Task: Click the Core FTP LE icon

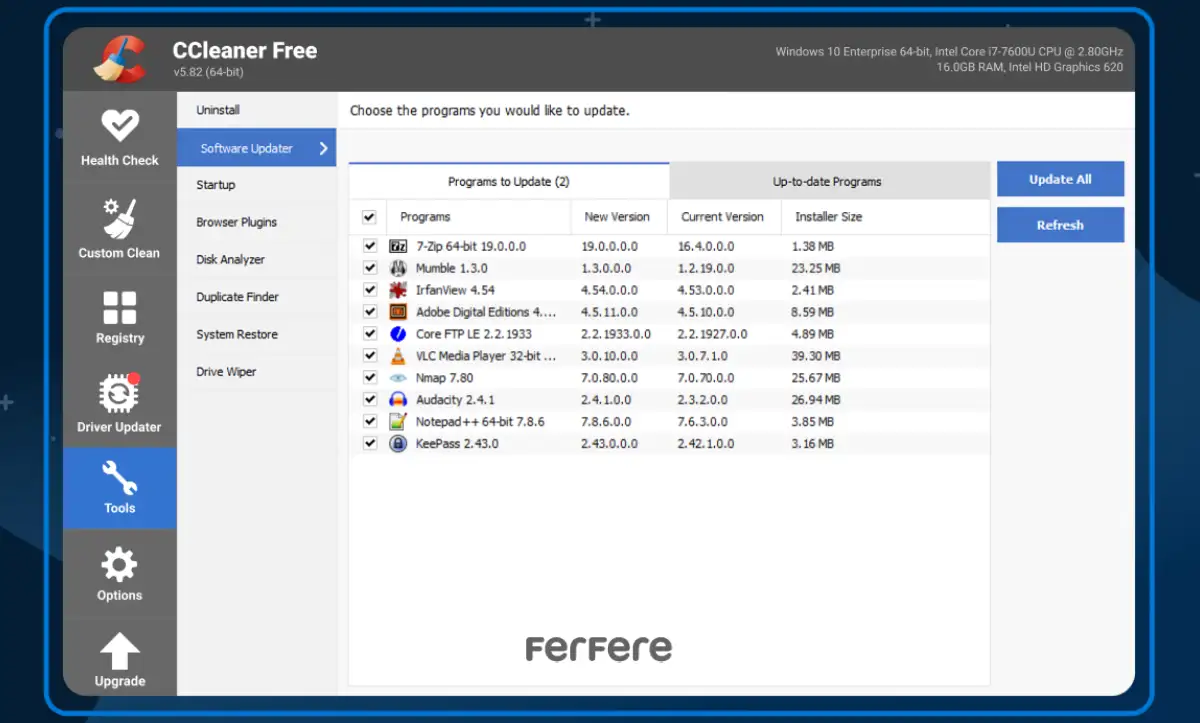Action: [398, 334]
